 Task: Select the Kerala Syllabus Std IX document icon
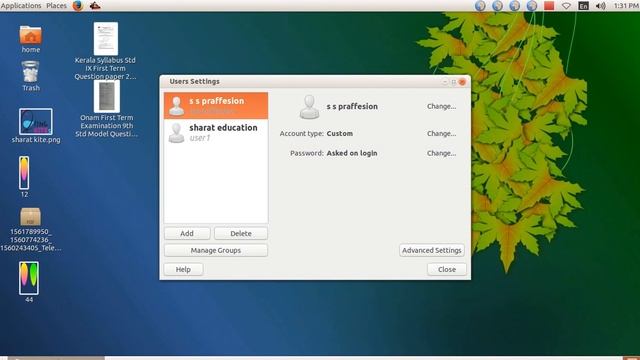coord(106,39)
